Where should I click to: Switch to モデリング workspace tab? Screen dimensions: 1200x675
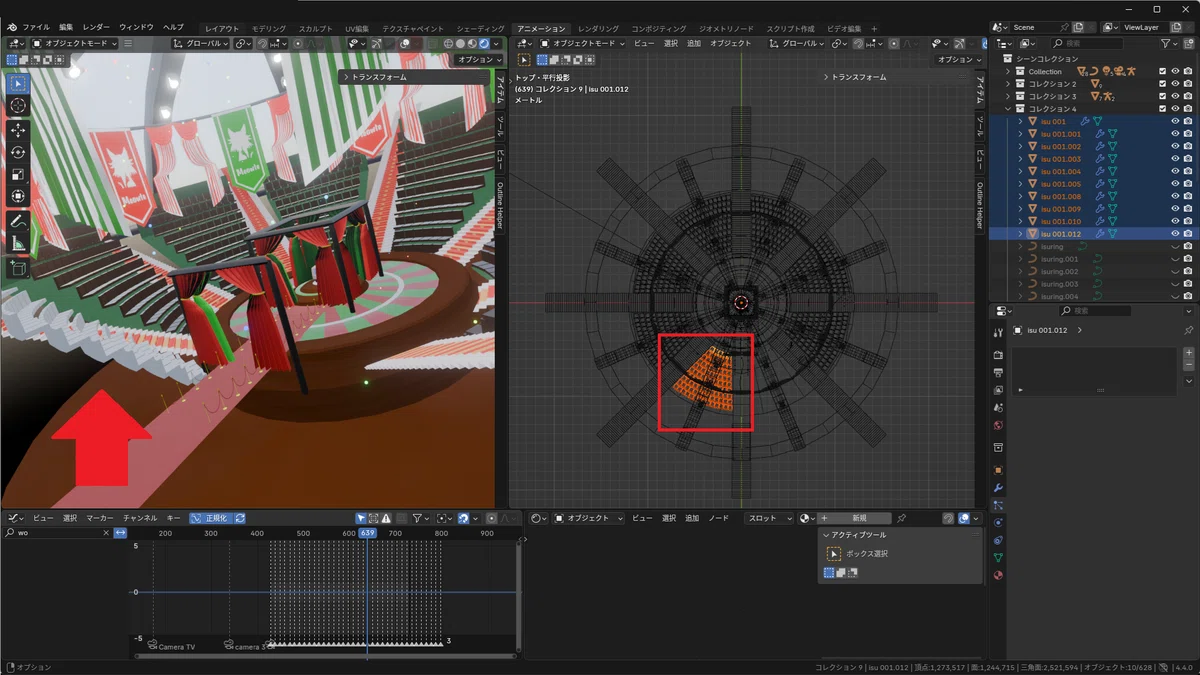(268, 29)
